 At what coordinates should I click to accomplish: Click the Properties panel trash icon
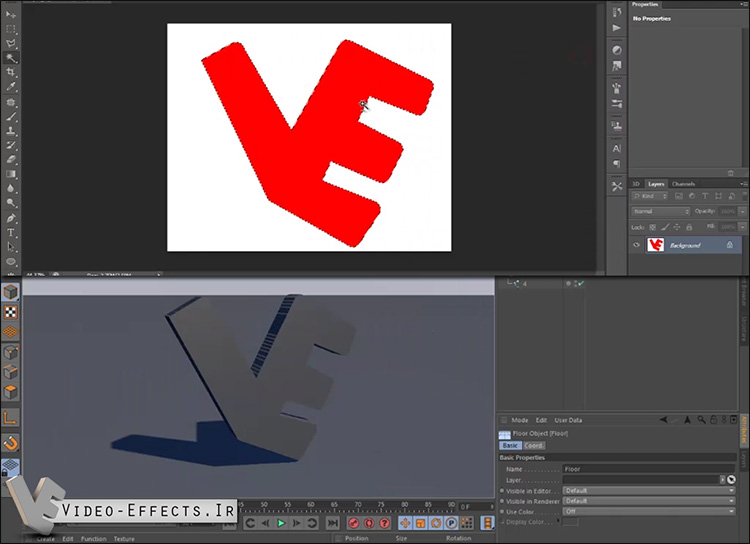[730, 173]
